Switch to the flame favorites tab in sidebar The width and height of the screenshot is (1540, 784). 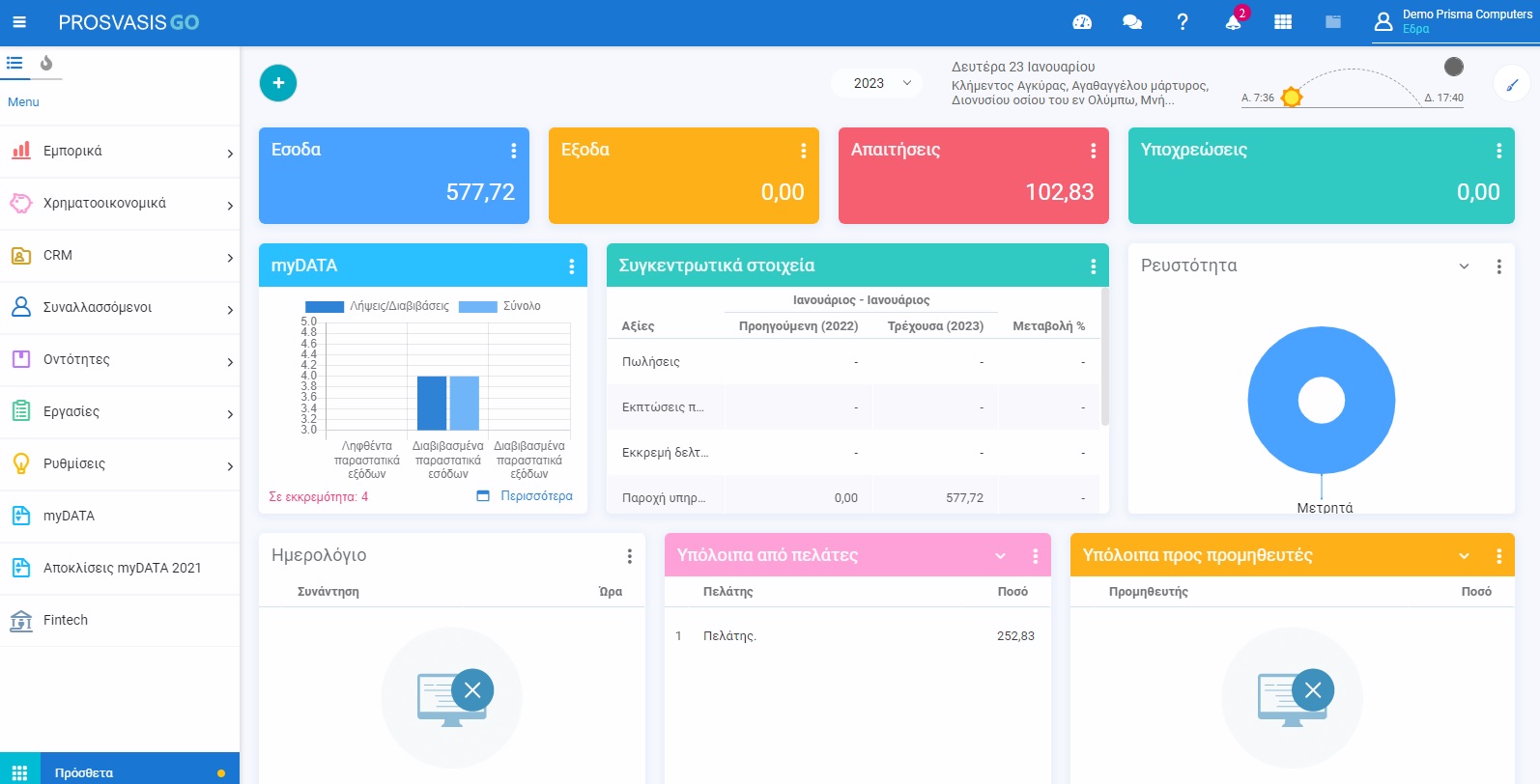[x=45, y=64]
